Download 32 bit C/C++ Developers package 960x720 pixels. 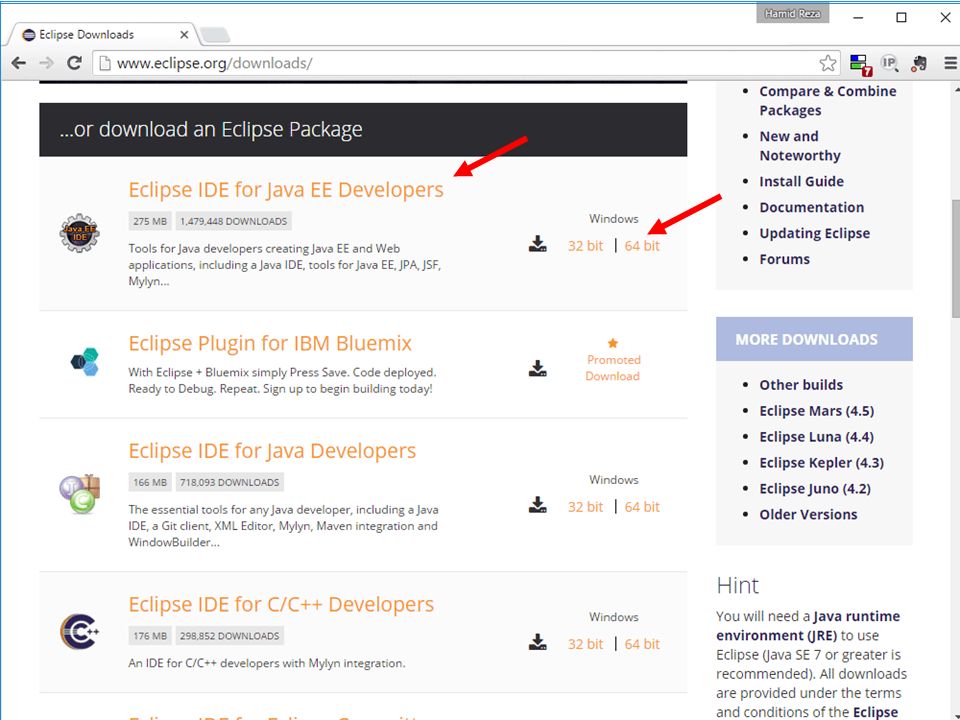point(585,644)
